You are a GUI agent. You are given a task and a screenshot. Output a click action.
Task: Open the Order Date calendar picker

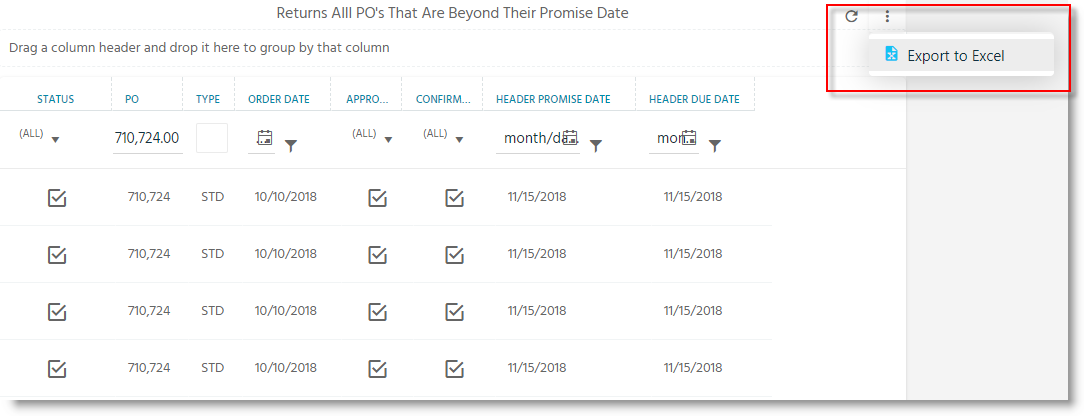click(x=264, y=138)
